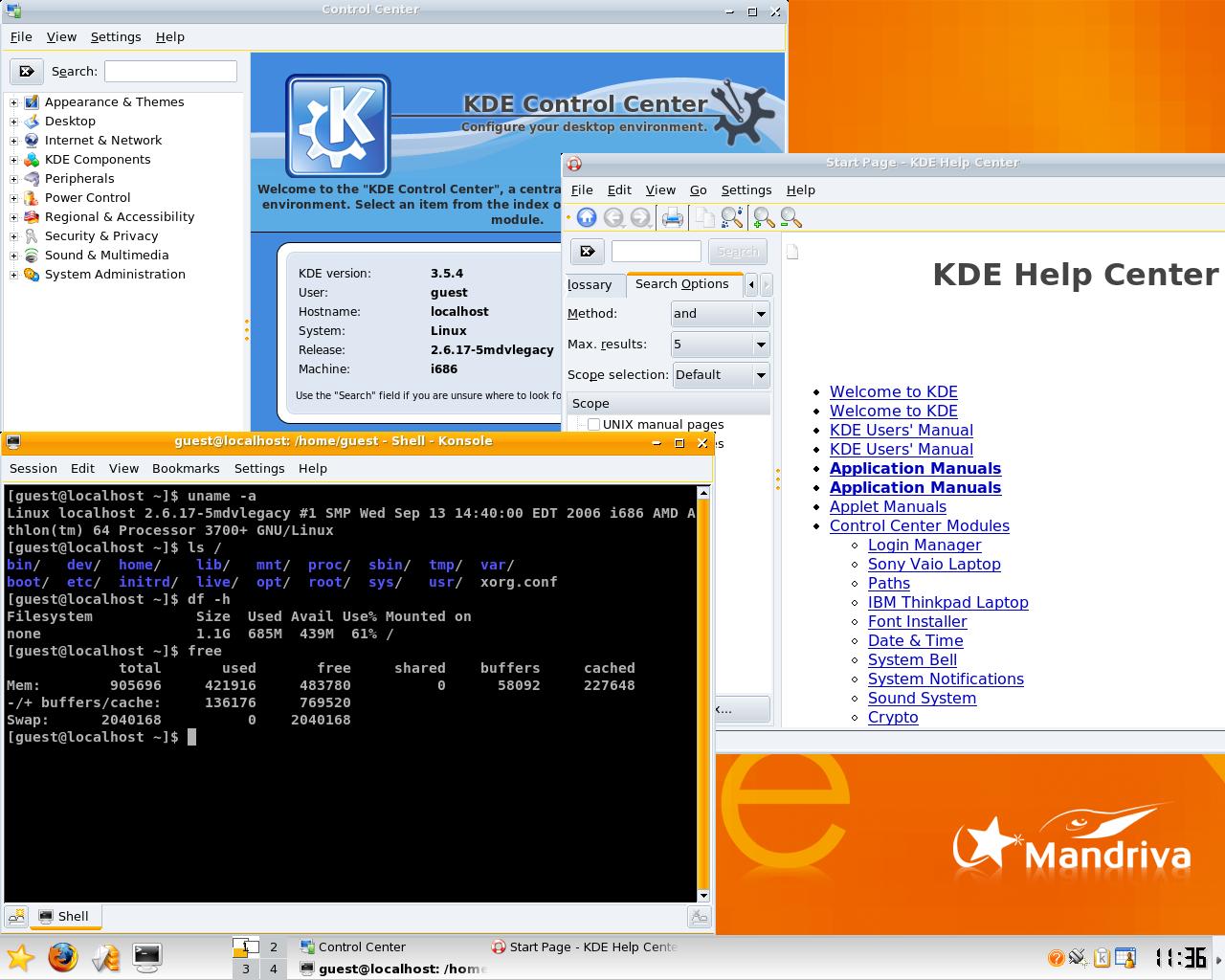Viewport: 1225px width, 980px height.
Task: Open the Max. results dropdown
Action: tap(721, 345)
